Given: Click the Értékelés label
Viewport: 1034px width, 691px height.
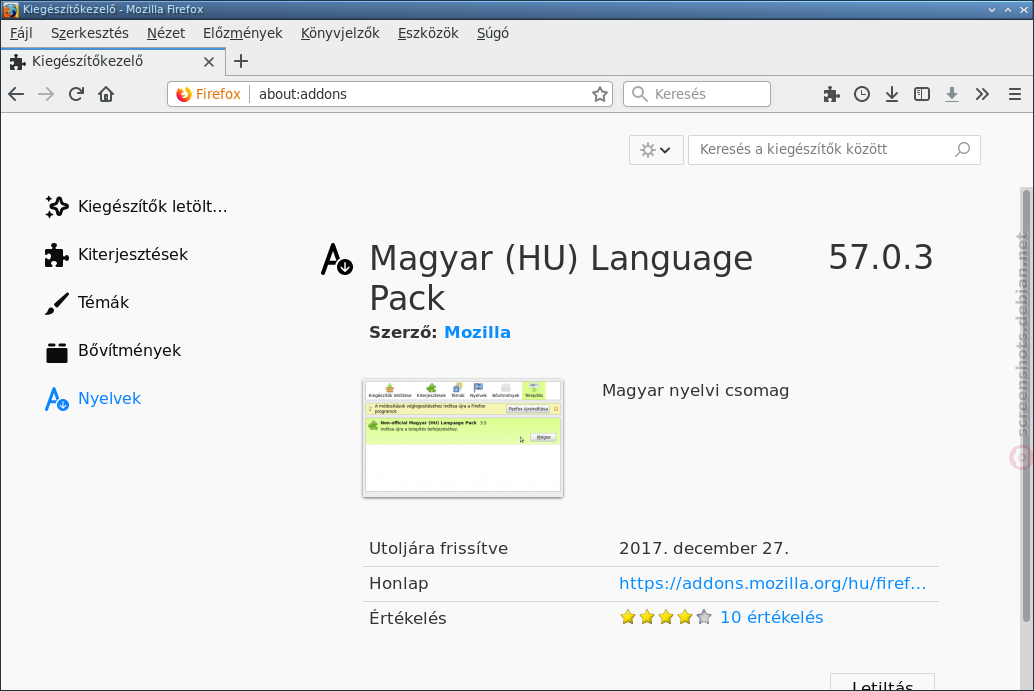Looking at the screenshot, I should click(408, 618).
